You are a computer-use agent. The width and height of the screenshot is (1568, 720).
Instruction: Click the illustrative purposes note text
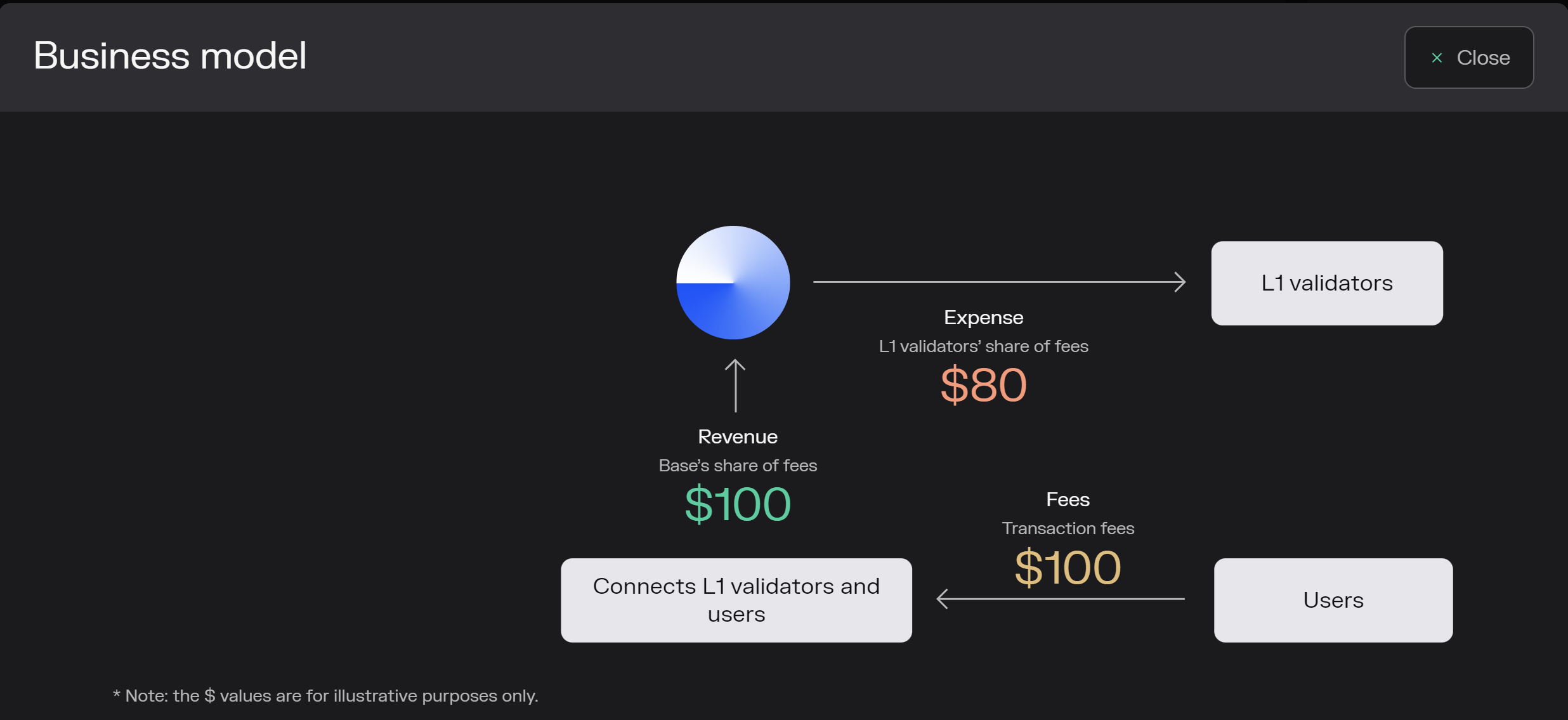(x=325, y=695)
